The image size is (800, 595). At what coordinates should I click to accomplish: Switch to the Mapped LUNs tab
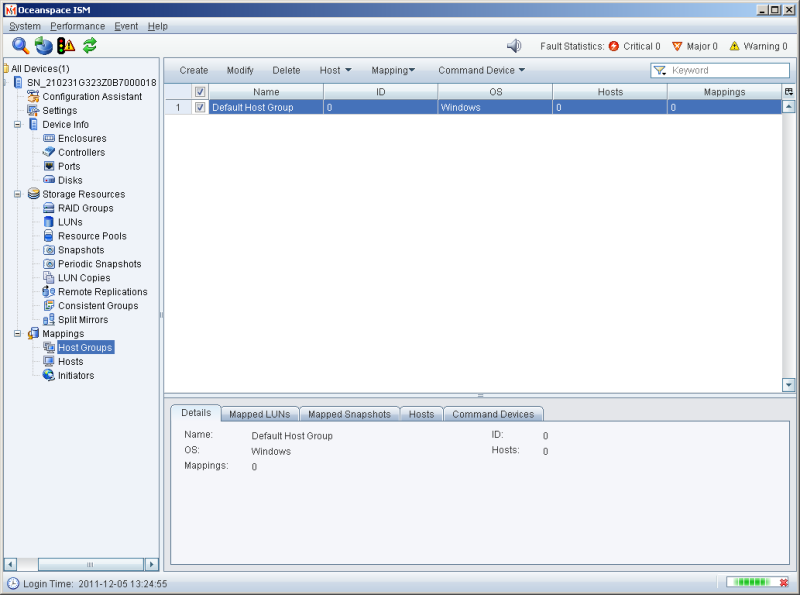coord(260,414)
